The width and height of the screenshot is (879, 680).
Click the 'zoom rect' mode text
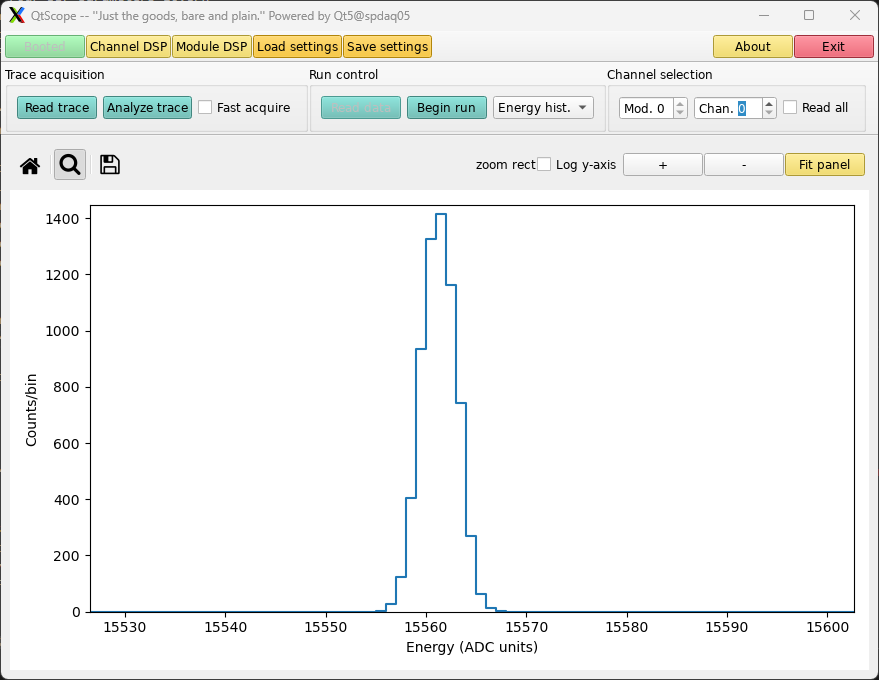[506, 165]
